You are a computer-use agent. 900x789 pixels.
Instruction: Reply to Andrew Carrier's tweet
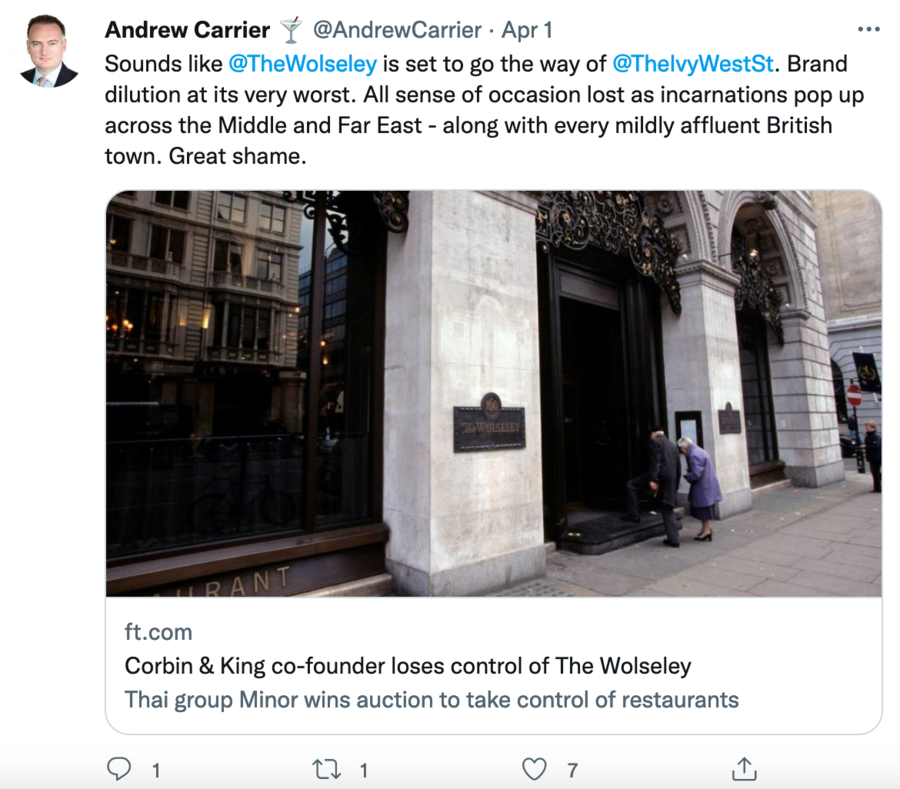click(x=120, y=768)
